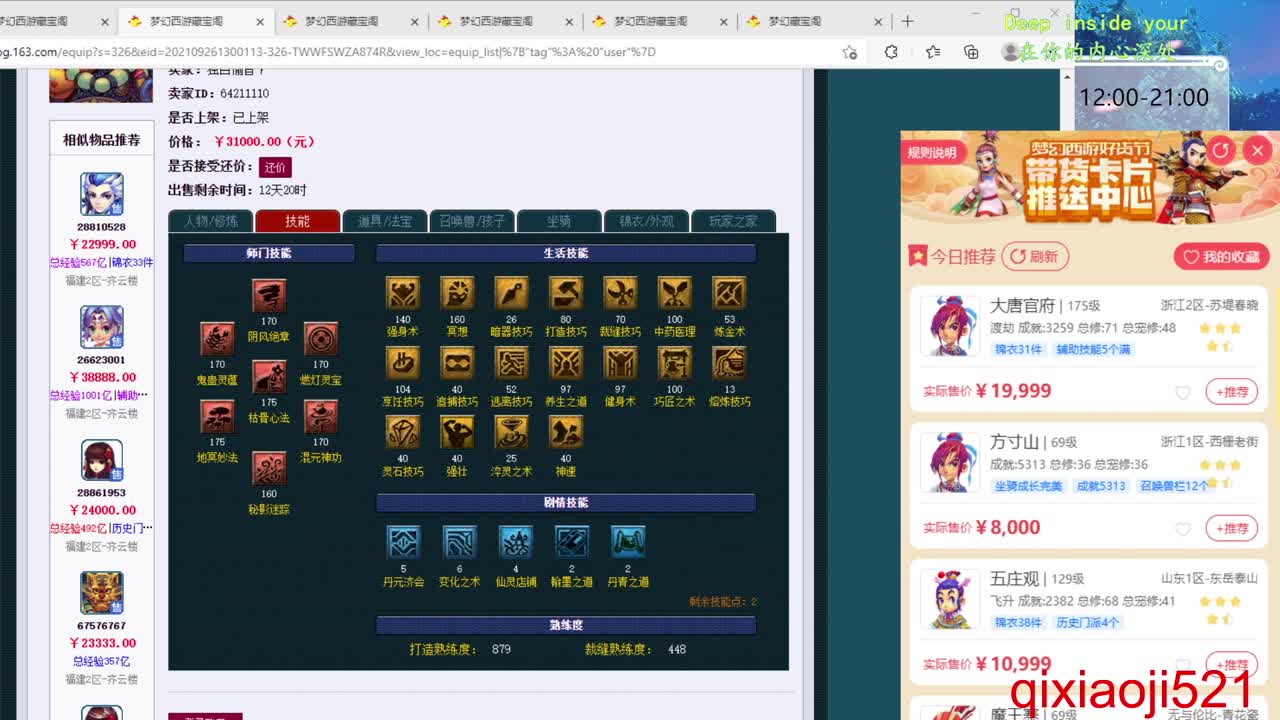Click the 刷新 button beside 今日推荐
1280x720 pixels.
pos(1035,257)
